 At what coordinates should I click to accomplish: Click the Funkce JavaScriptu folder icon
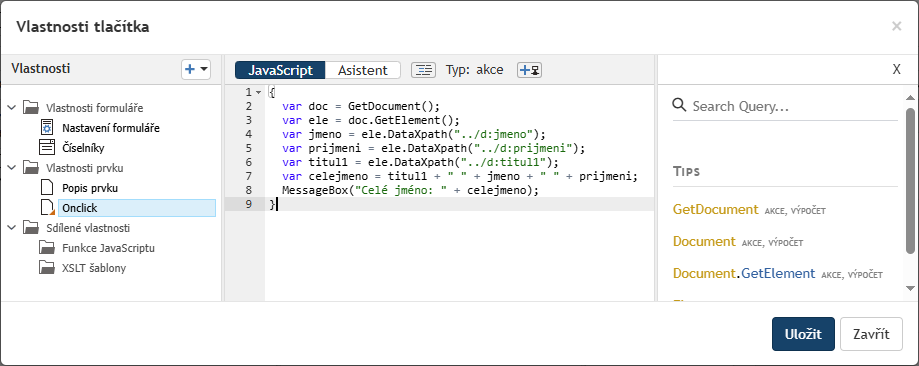pyautogui.click(x=47, y=248)
